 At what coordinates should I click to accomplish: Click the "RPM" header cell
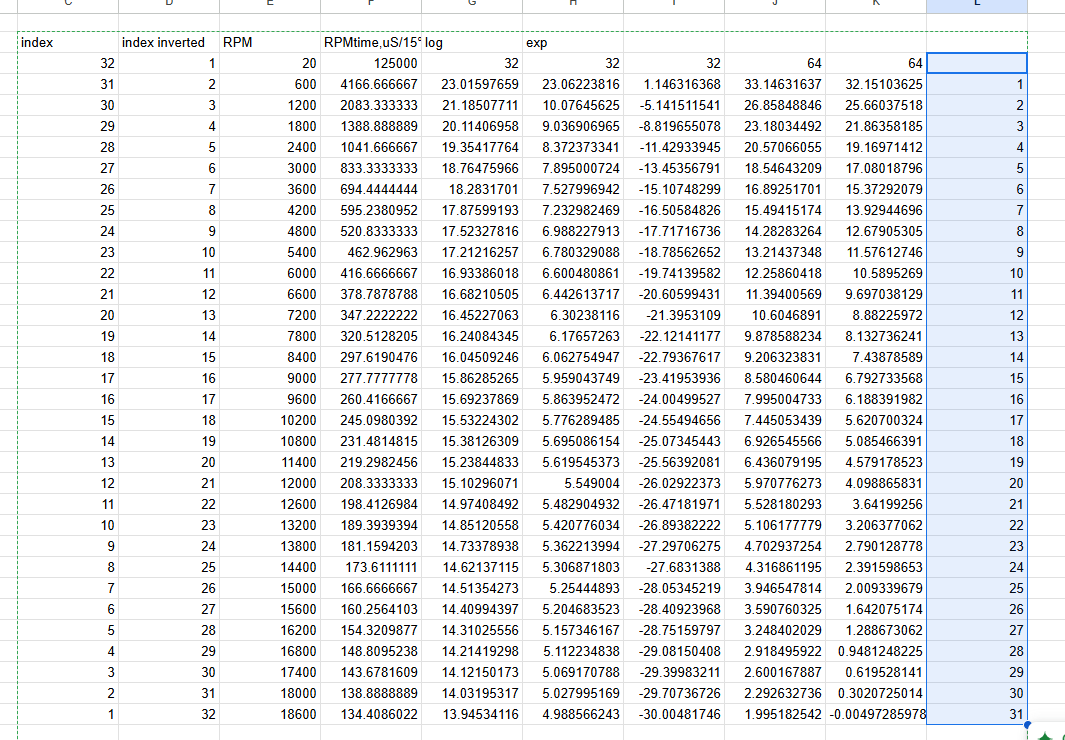click(x=270, y=42)
